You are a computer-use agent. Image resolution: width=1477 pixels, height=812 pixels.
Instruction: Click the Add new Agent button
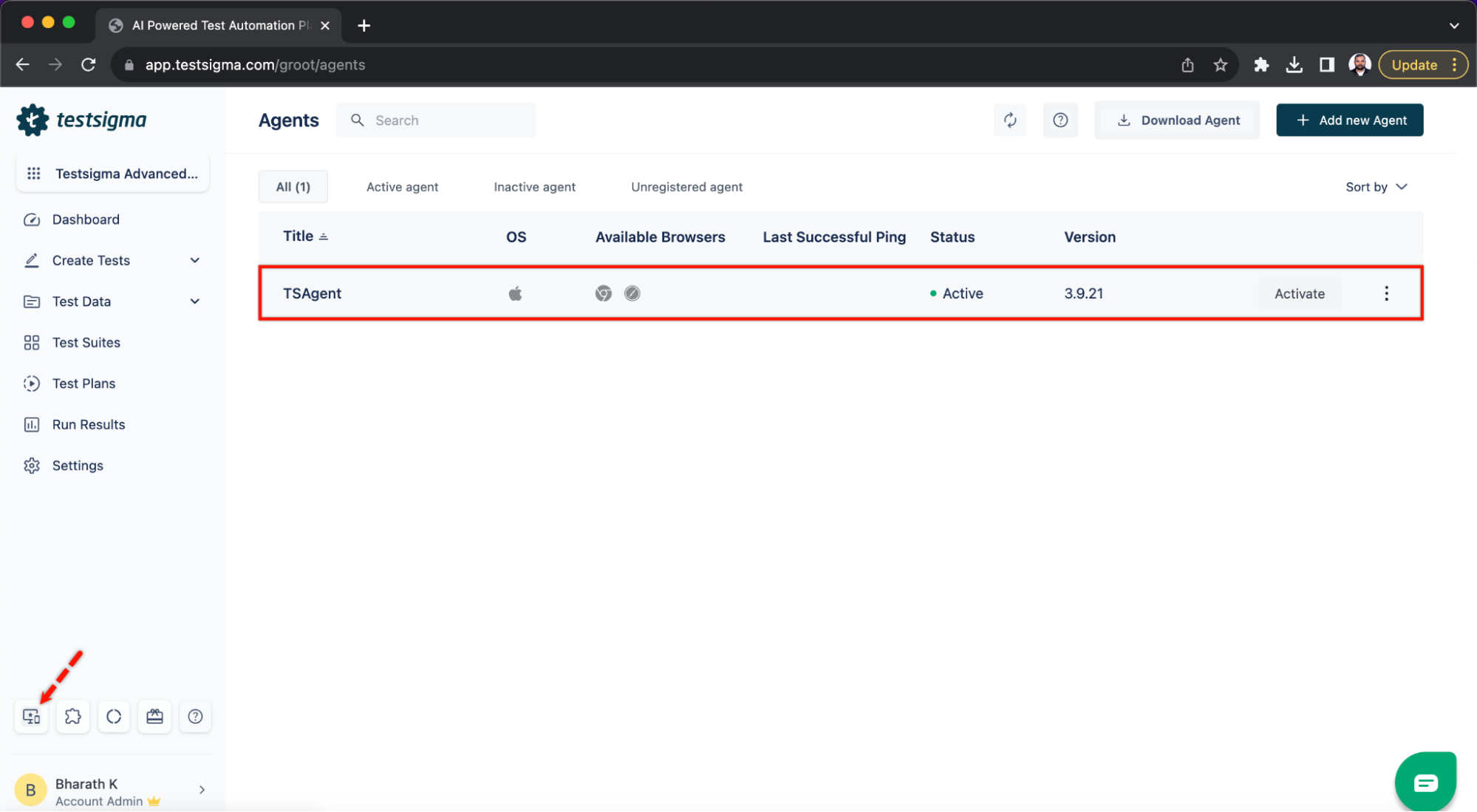[1349, 120]
